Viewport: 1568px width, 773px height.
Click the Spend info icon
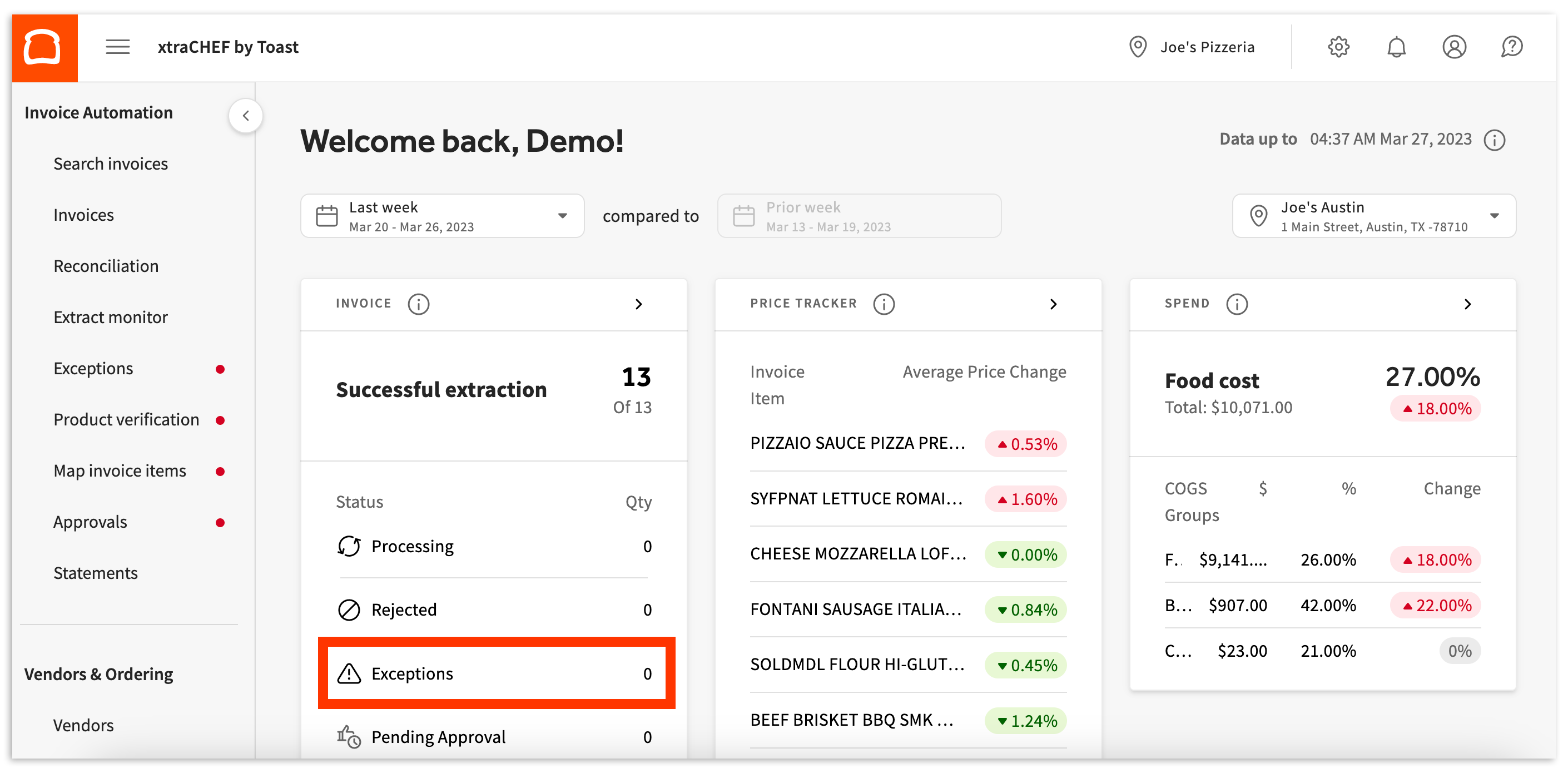1237,304
